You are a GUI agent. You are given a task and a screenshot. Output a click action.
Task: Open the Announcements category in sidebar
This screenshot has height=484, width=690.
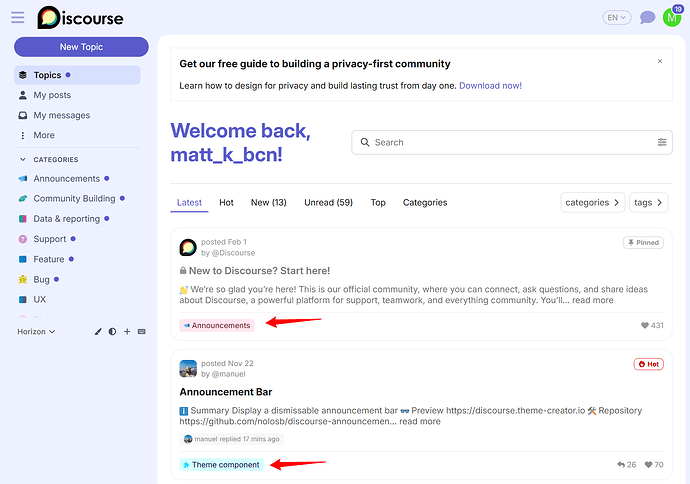click(66, 179)
